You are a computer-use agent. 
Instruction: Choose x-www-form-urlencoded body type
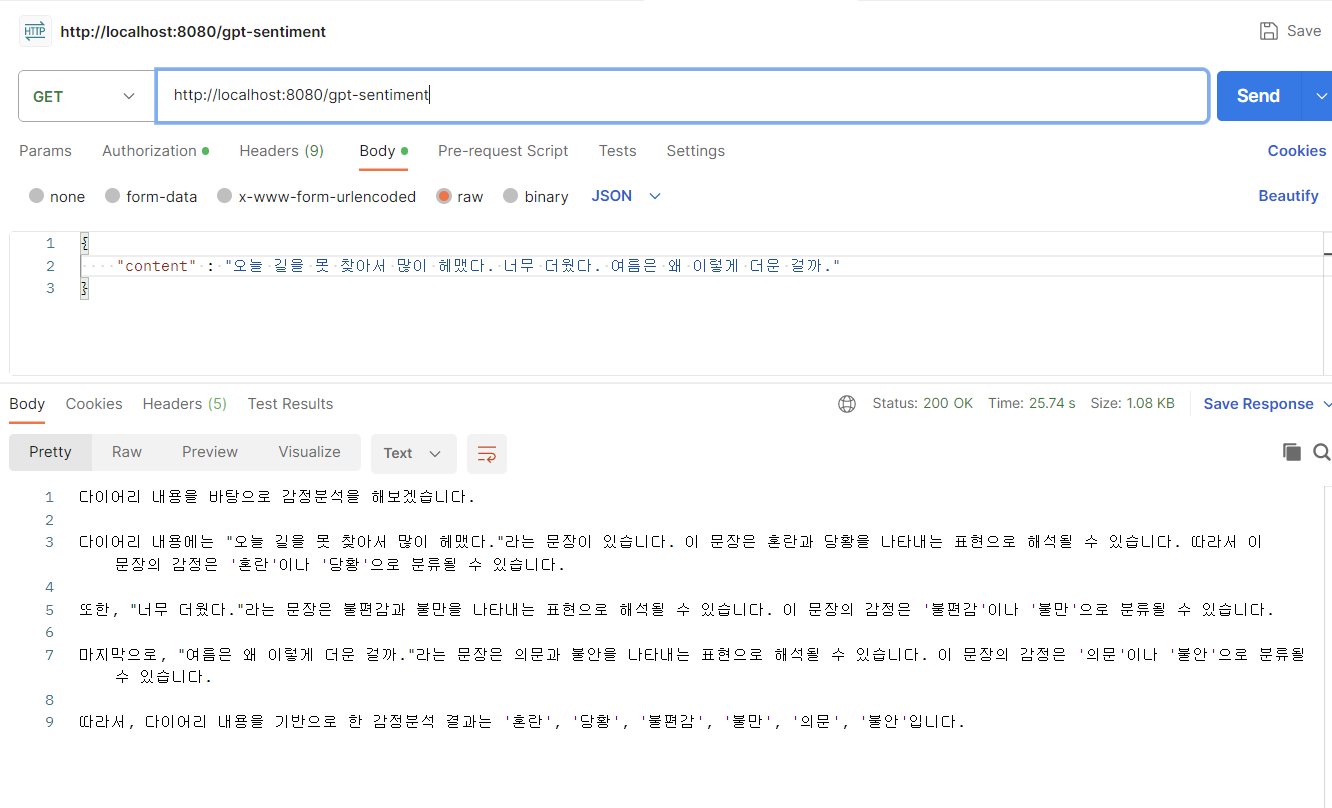pos(225,196)
